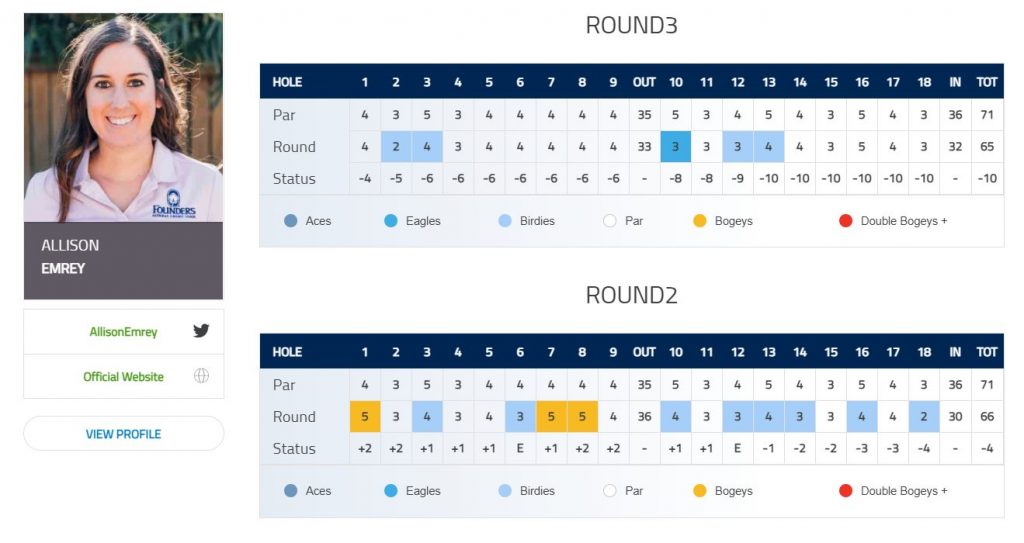Click the birdie score on hole 18 in Round 2

(x=924, y=417)
